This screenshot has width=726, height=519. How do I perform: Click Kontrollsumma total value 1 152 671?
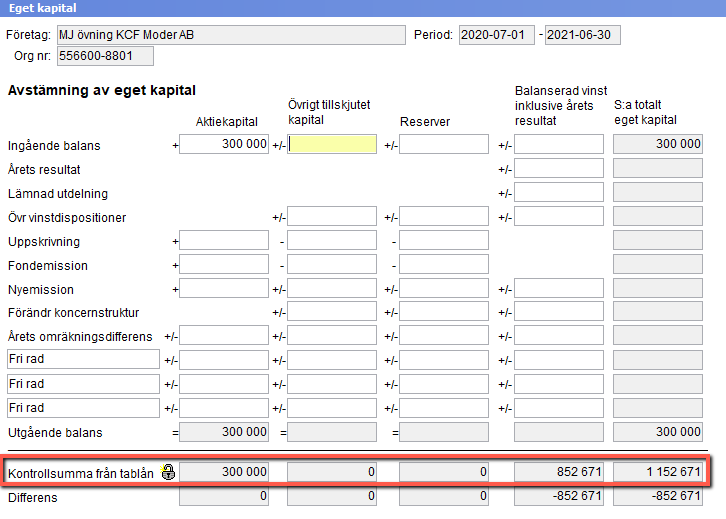click(x=658, y=472)
